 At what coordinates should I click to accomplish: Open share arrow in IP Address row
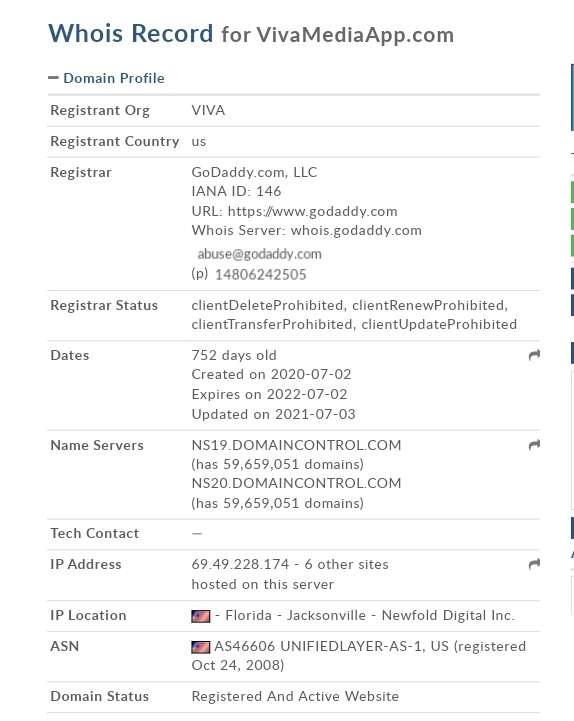[x=534, y=564]
